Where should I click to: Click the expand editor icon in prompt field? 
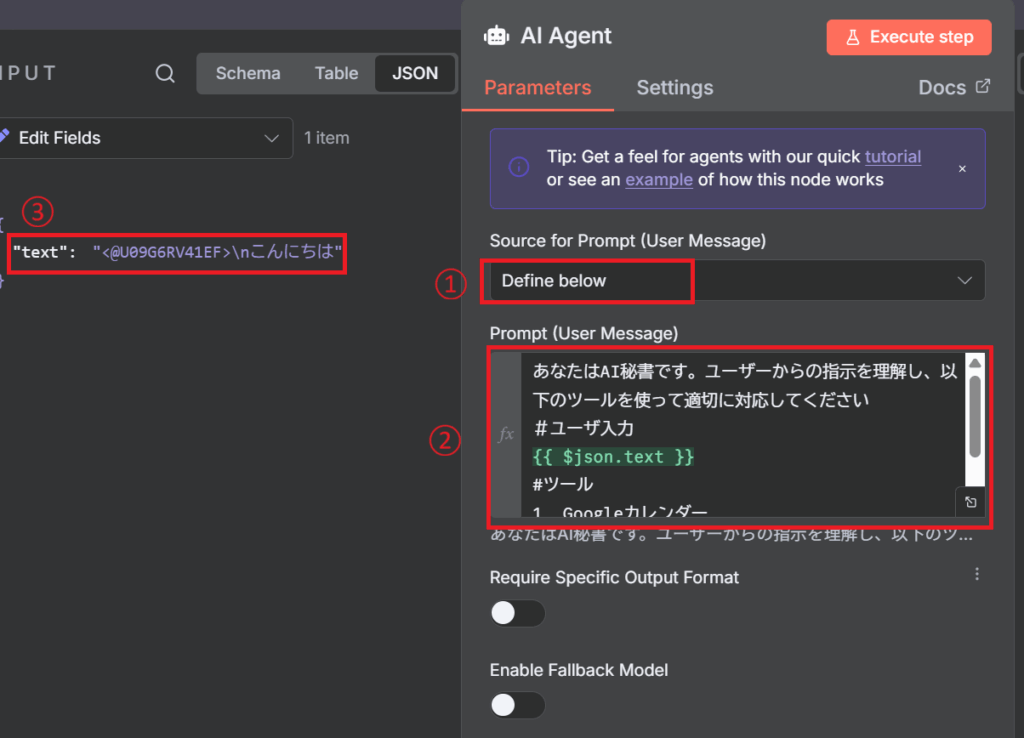(970, 502)
